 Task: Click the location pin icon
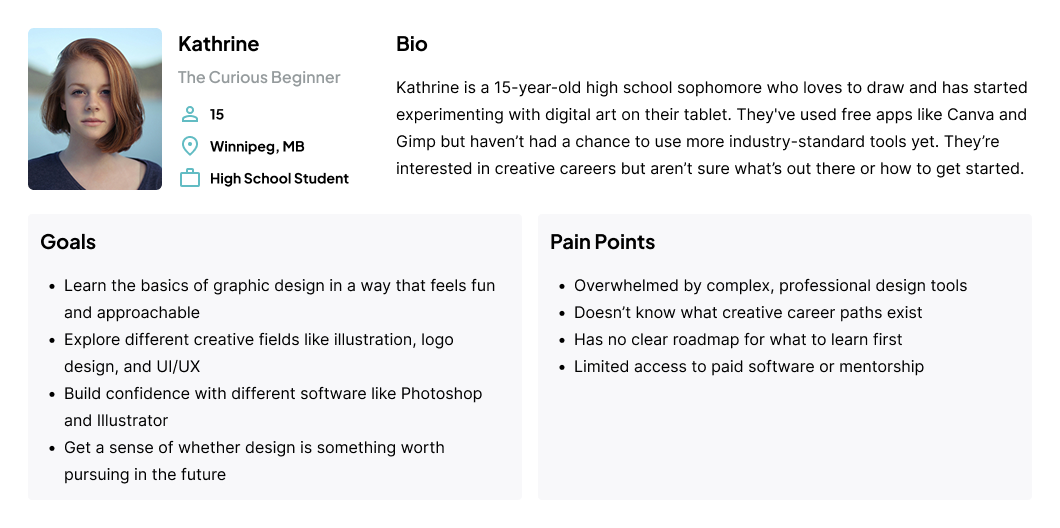pyautogui.click(x=190, y=146)
